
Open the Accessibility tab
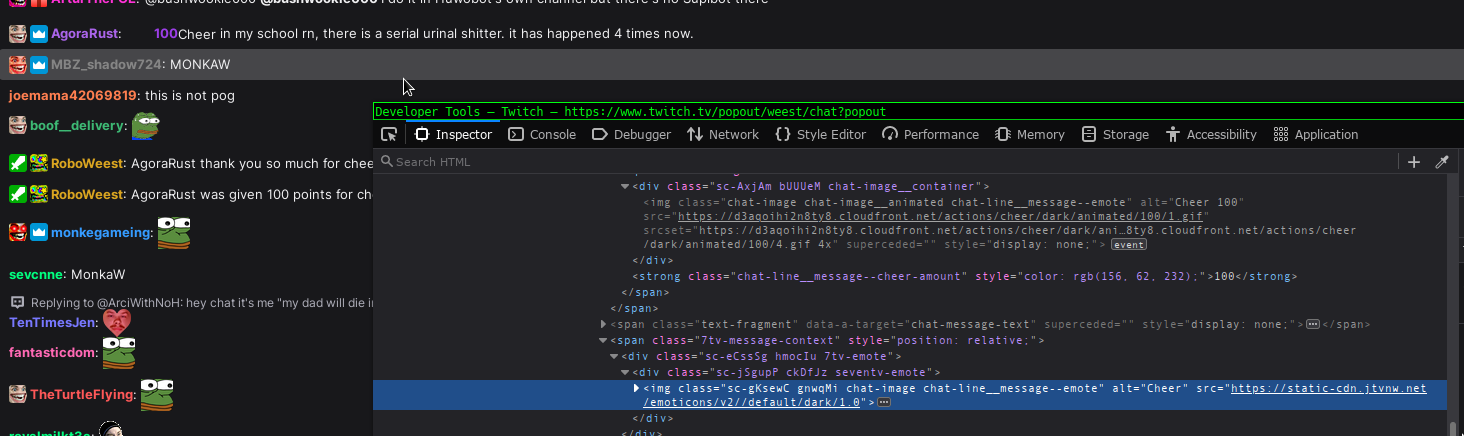1210,134
